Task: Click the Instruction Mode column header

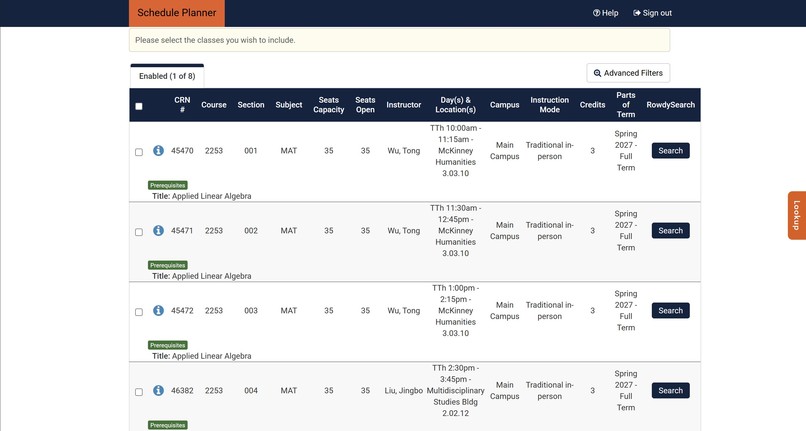Action: [549, 104]
